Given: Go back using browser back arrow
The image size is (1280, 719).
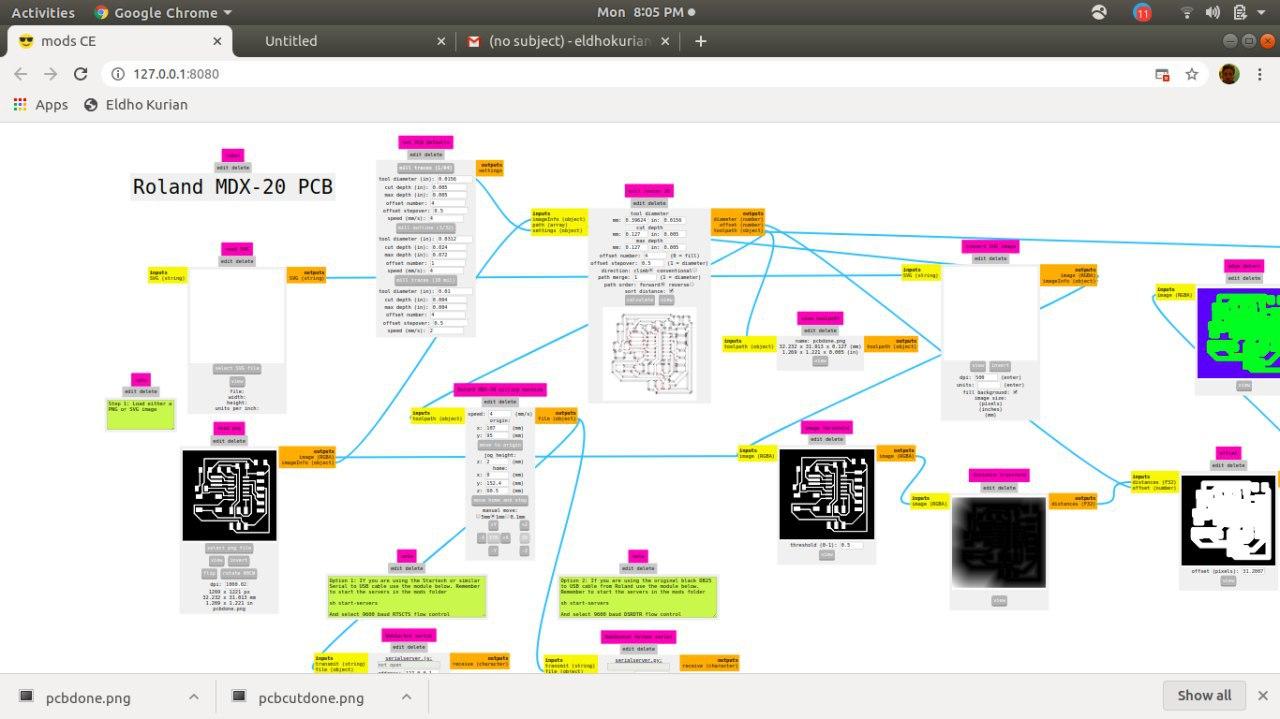Looking at the screenshot, I should [x=22, y=74].
